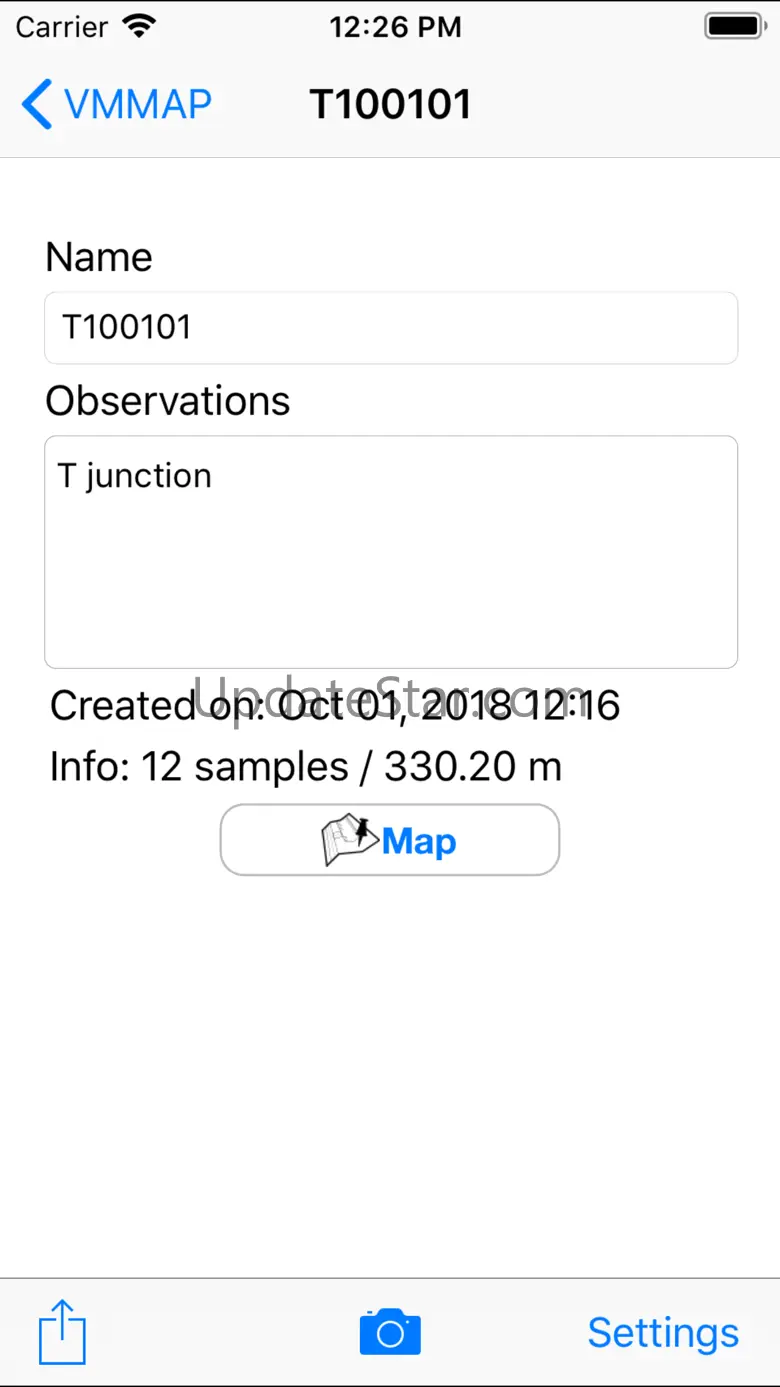Tap the Name field label
Screen dimensions: 780x1387
pos(99,257)
